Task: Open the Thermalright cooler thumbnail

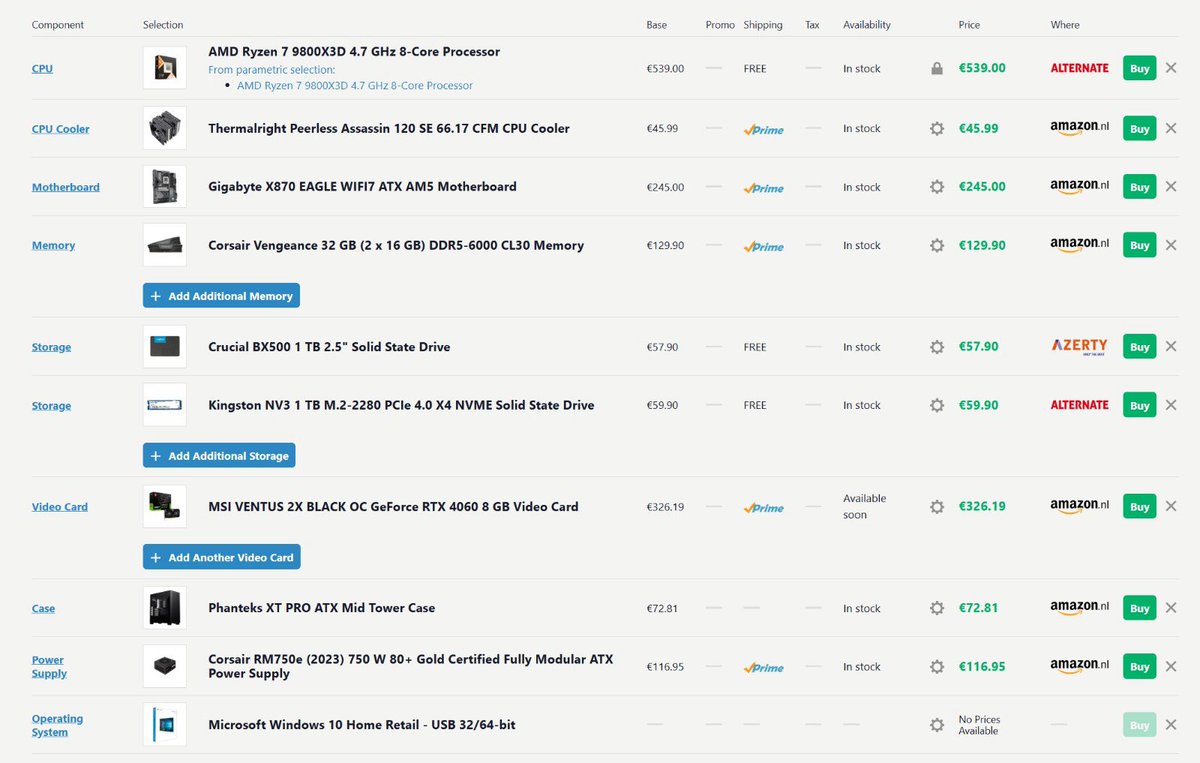Action: pos(165,128)
